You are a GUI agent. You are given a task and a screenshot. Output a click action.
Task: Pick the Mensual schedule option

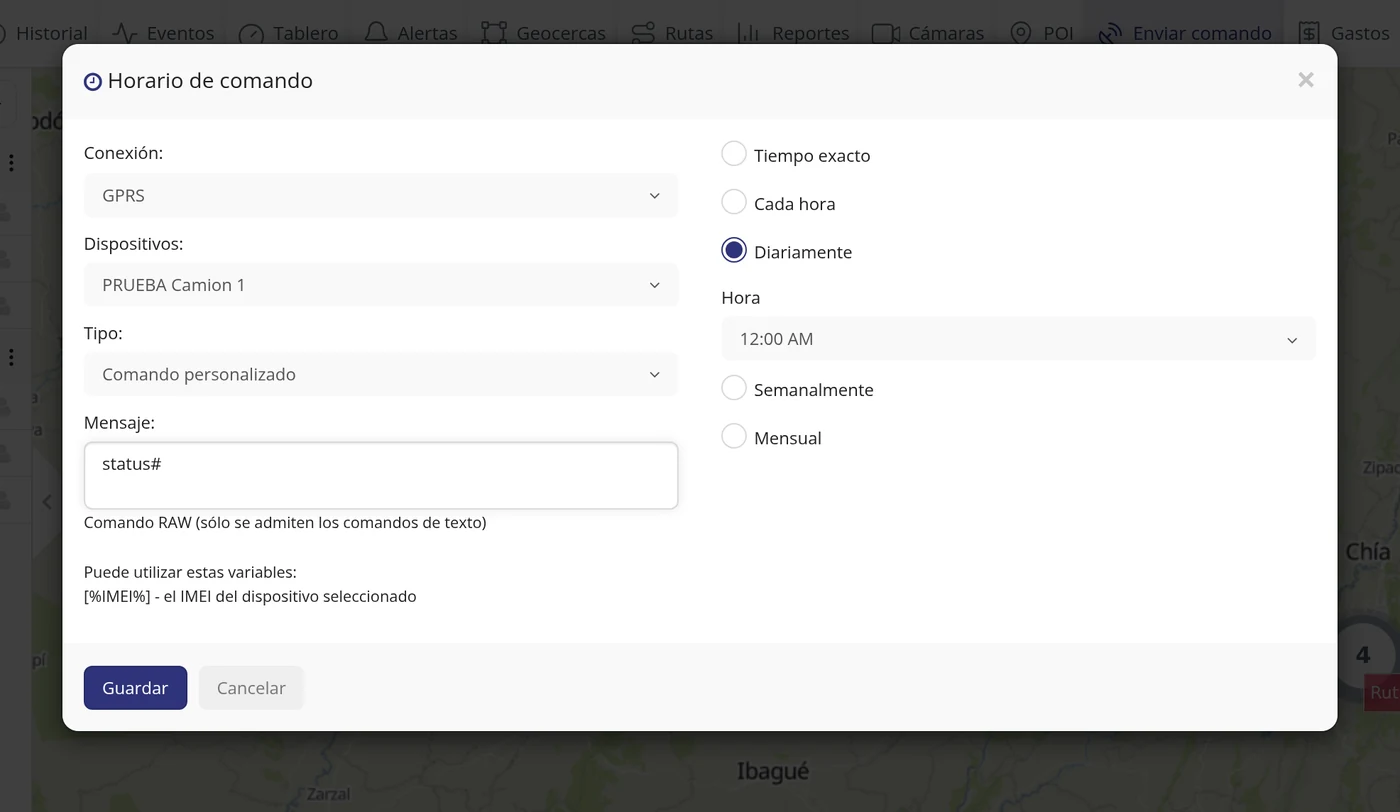tap(734, 436)
